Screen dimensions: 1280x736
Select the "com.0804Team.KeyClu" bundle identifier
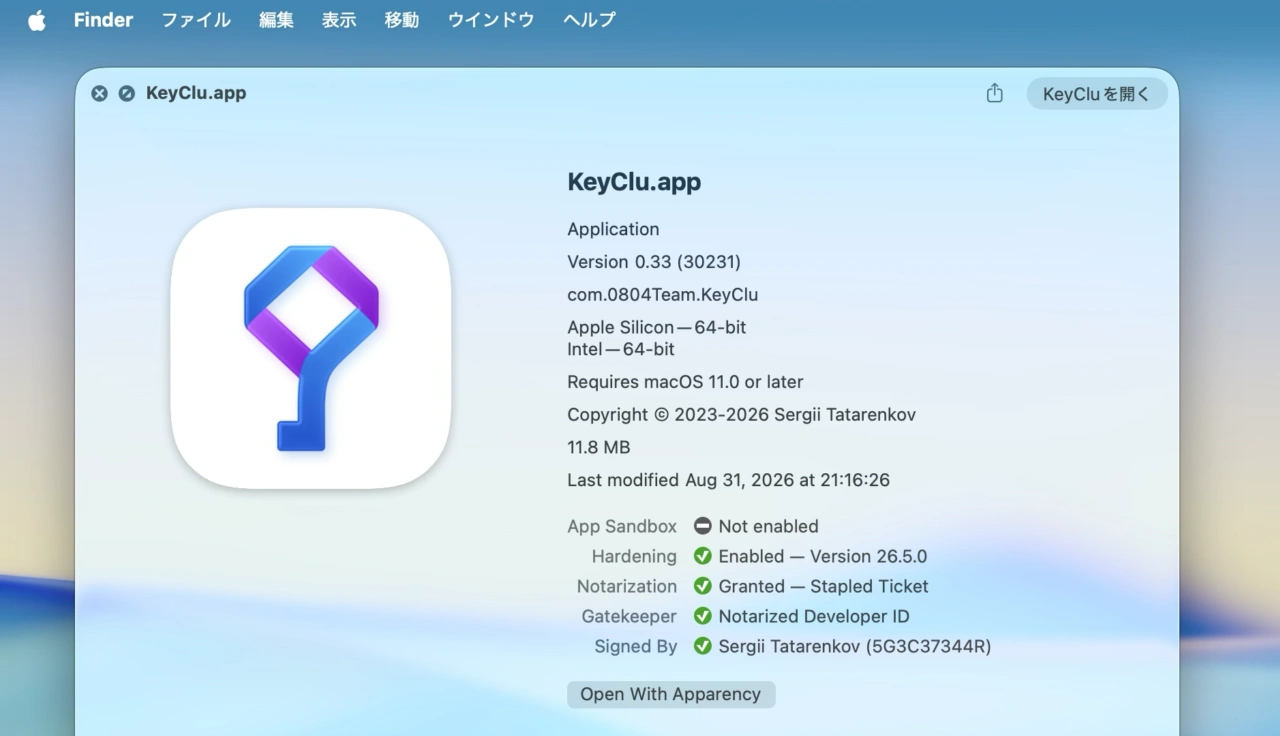pos(663,295)
